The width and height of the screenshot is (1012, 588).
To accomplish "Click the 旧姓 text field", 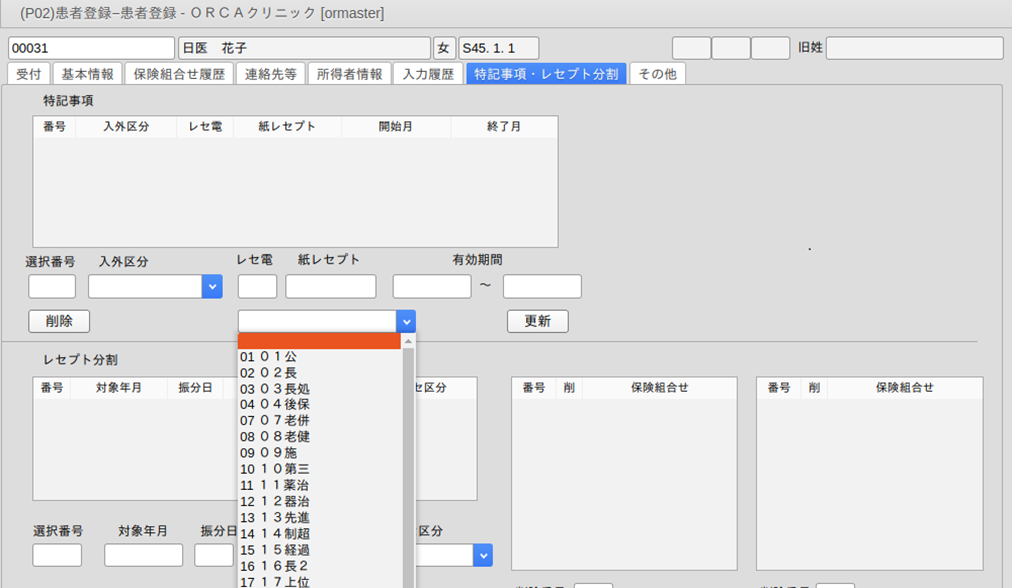I will 914,48.
